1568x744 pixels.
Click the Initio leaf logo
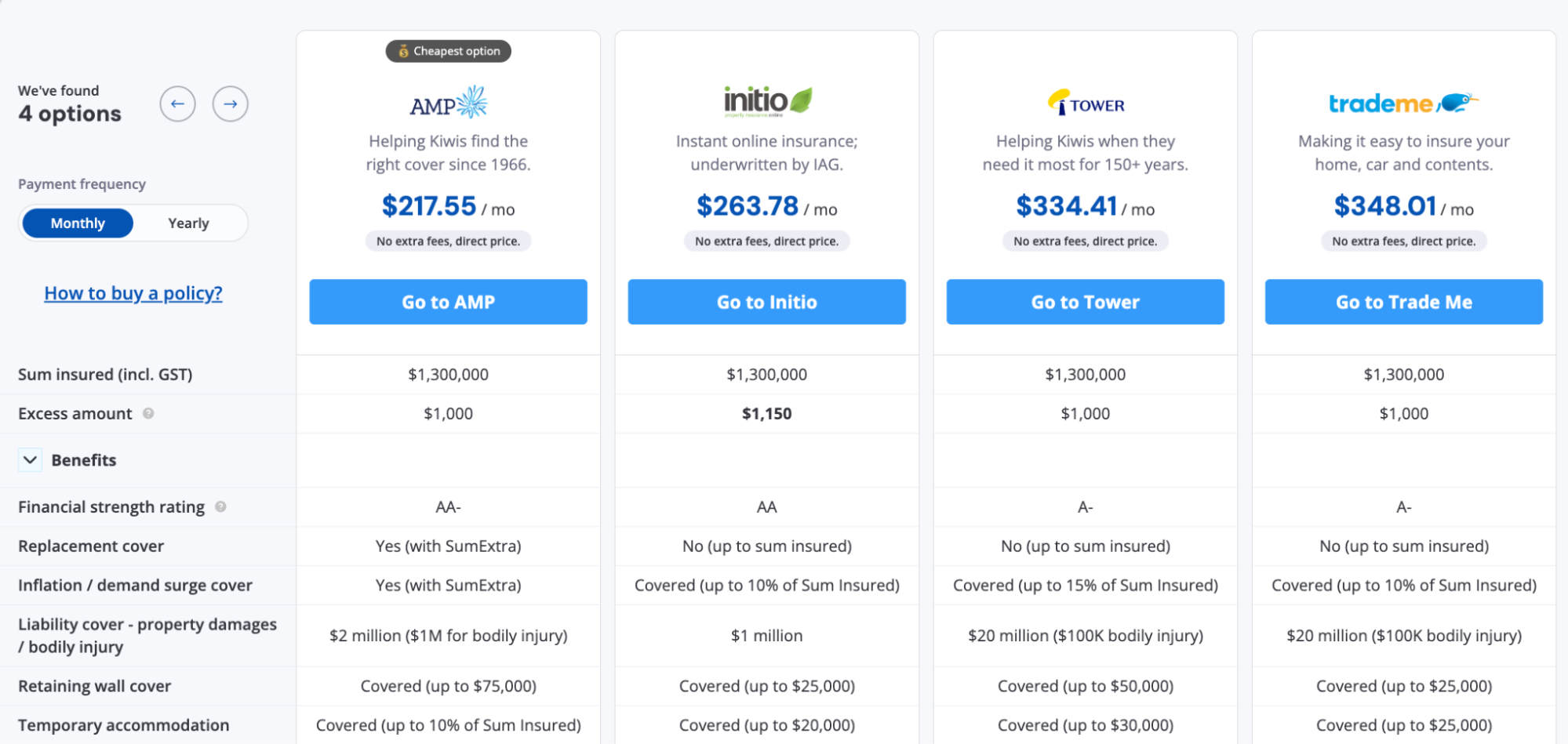[766, 100]
